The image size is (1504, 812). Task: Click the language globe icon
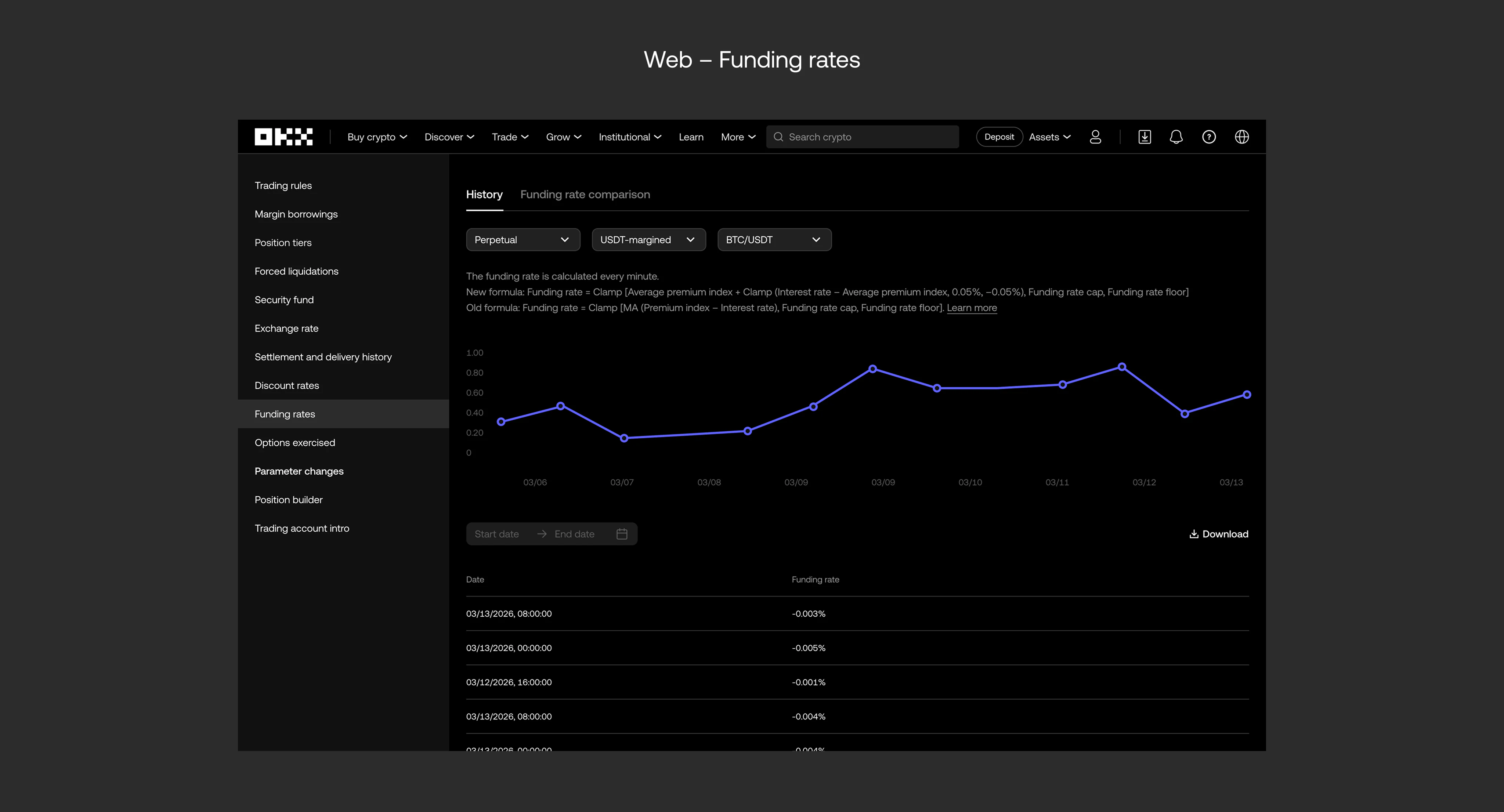pyautogui.click(x=1242, y=137)
